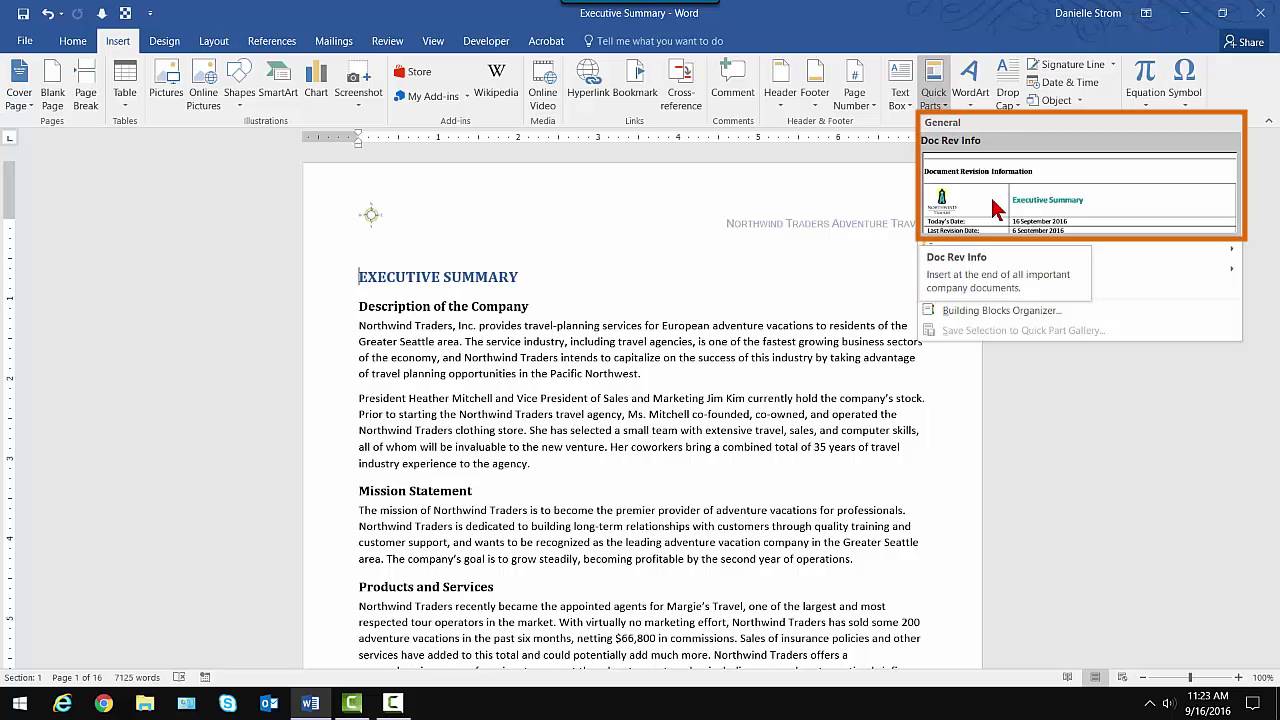Insert a Bookmark

(635, 80)
